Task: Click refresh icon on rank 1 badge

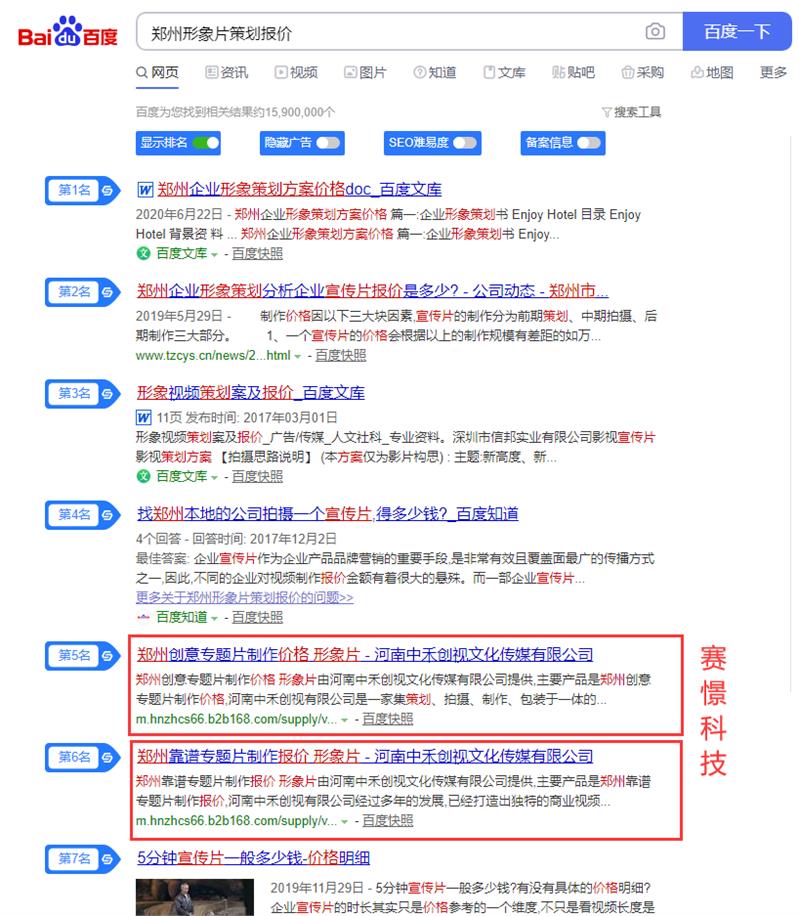Action: [107, 190]
